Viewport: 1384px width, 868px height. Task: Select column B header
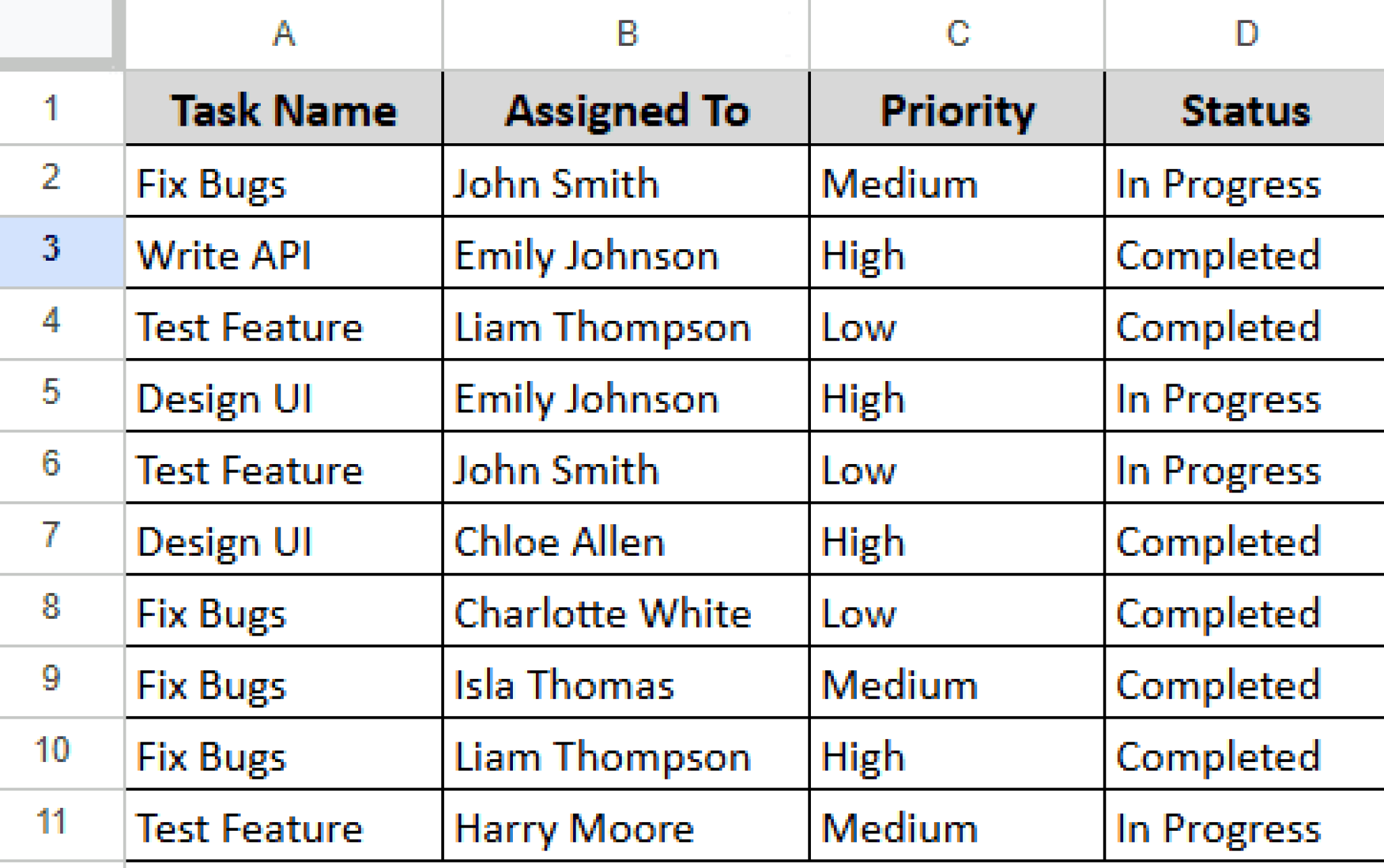[x=626, y=34]
